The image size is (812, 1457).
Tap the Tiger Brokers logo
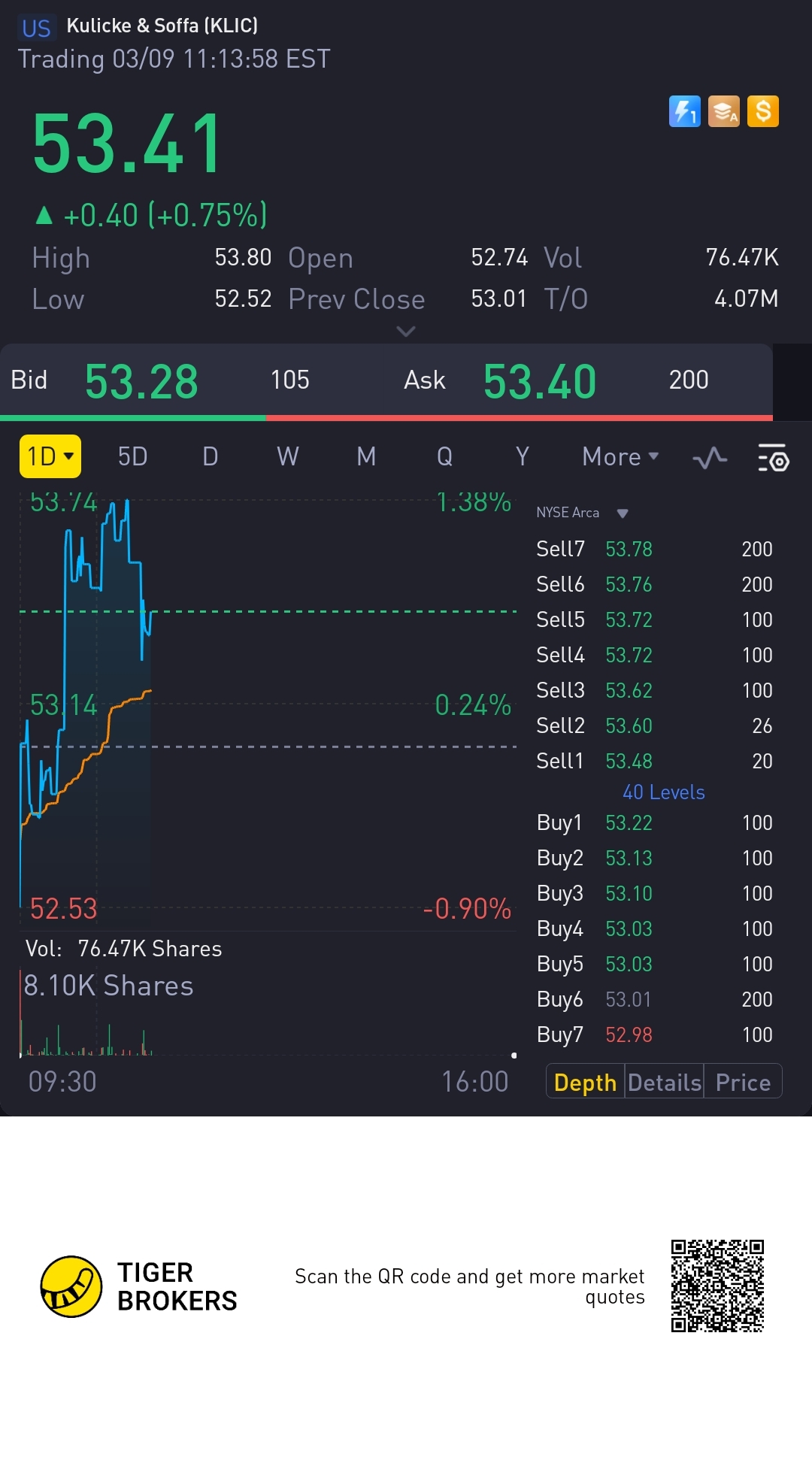(x=71, y=1286)
